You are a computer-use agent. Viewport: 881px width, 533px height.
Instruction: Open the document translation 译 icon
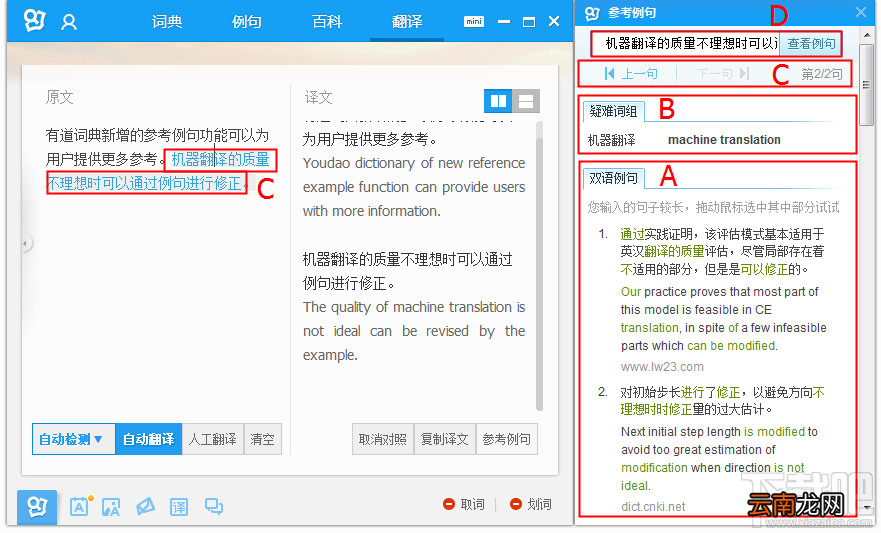[x=179, y=507]
